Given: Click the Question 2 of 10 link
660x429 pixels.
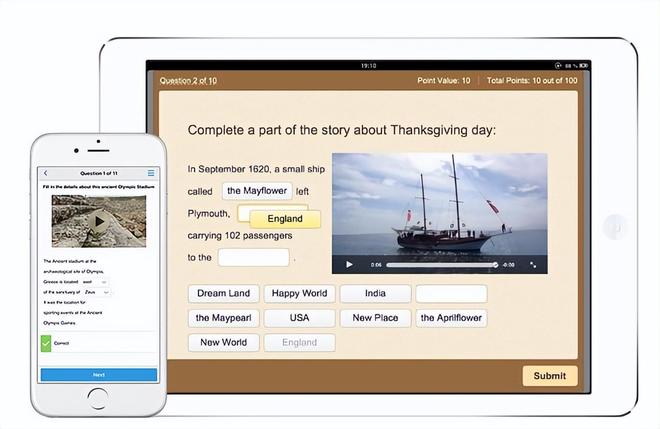Looking at the screenshot, I should point(188,80).
